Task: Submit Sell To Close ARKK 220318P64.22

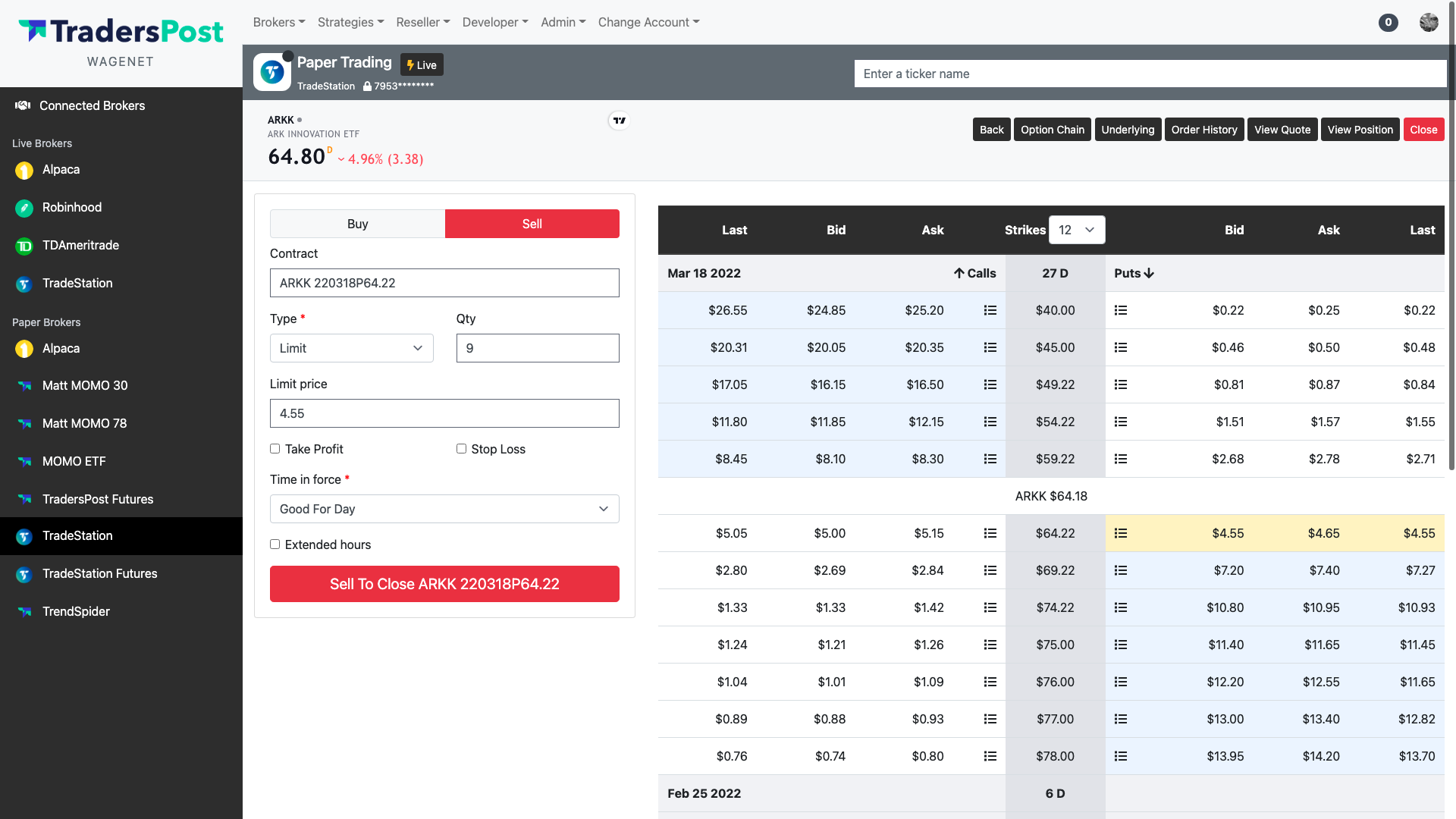Action: pyautogui.click(x=444, y=584)
